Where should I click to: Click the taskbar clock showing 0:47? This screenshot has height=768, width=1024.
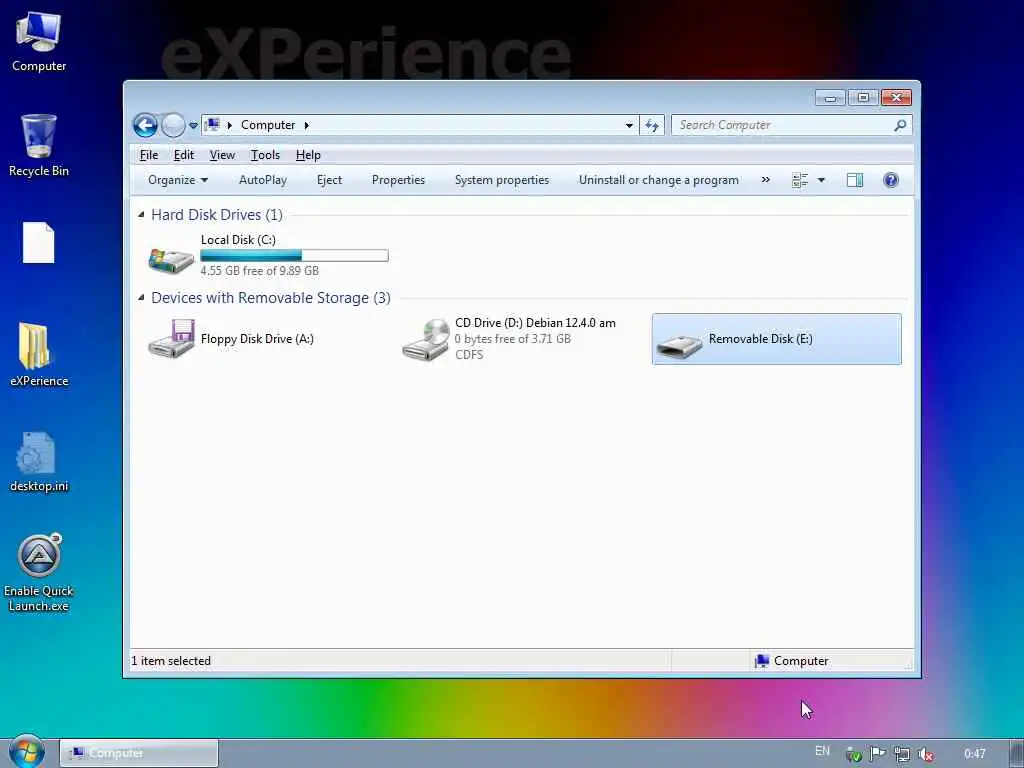pos(974,754)
